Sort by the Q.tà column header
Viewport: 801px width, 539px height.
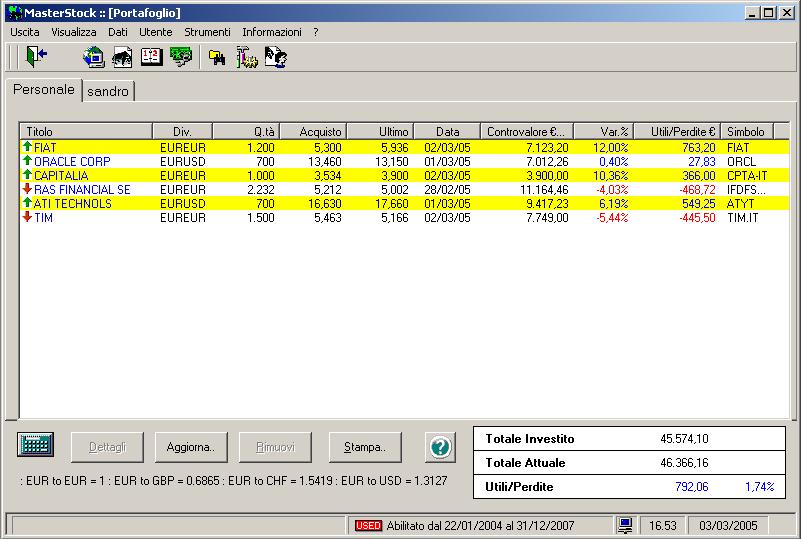(x=246, y=131)
